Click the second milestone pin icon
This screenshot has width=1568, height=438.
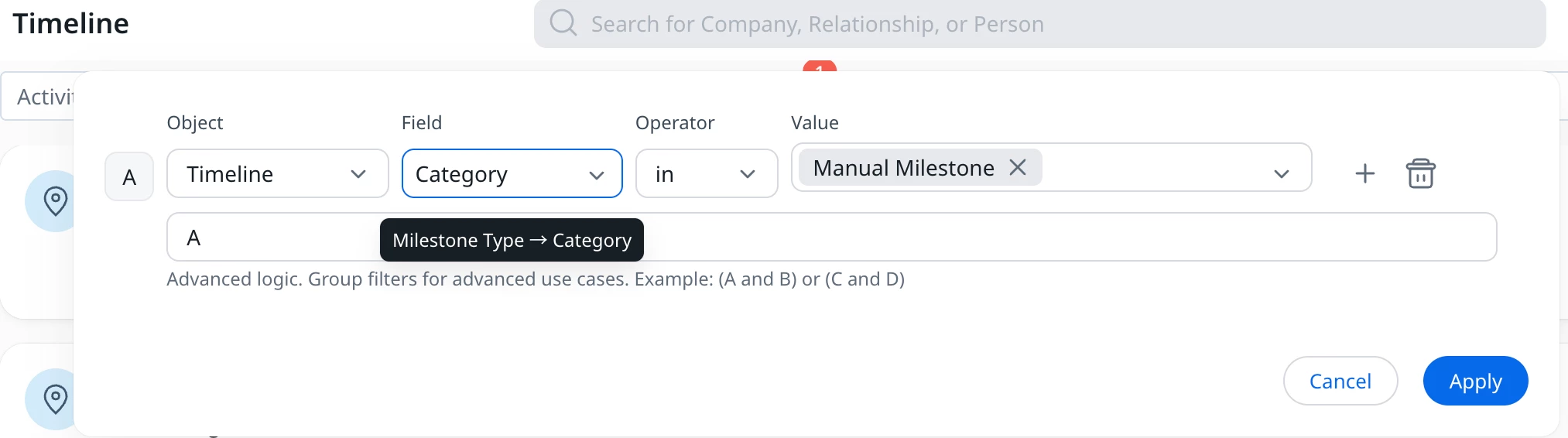[x=54, y=399]
